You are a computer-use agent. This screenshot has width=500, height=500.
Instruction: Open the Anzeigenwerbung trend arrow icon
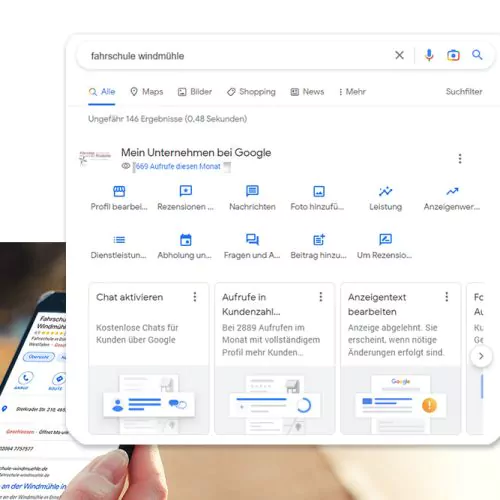coord(452,191)
